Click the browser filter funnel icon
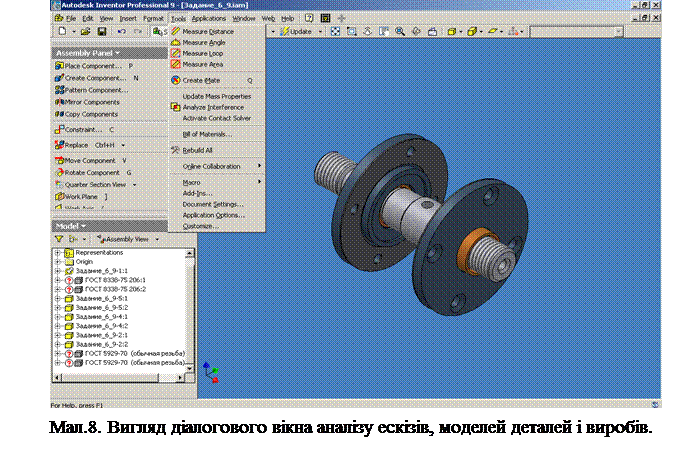 (x=58, y=239)
